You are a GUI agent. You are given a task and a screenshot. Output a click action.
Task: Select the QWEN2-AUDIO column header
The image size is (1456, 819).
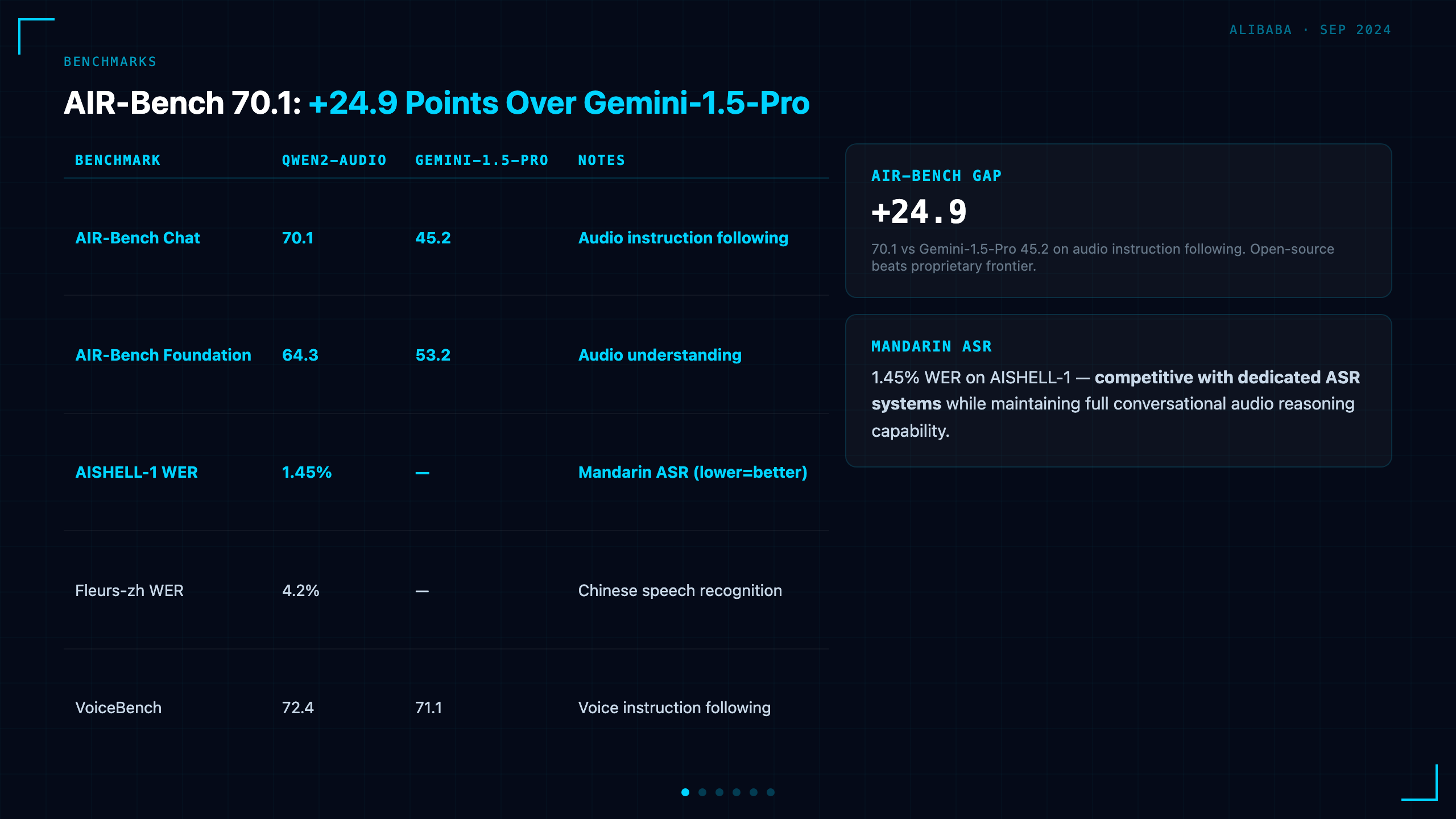[x=334, y=160]
